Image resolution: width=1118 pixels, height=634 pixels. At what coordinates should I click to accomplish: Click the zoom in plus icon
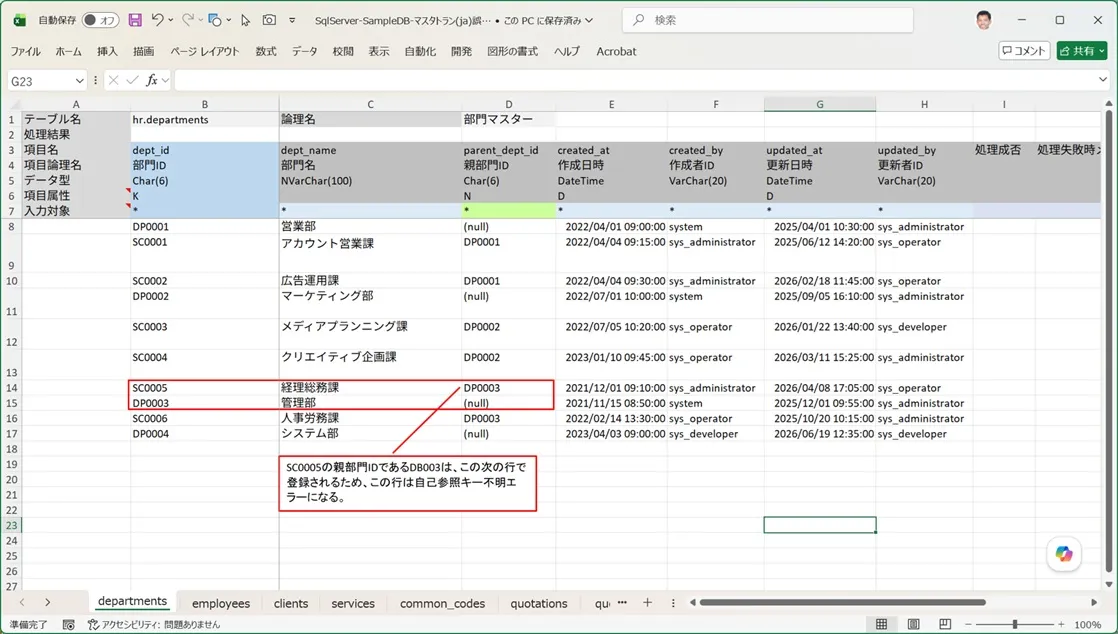click(1061, 625)
